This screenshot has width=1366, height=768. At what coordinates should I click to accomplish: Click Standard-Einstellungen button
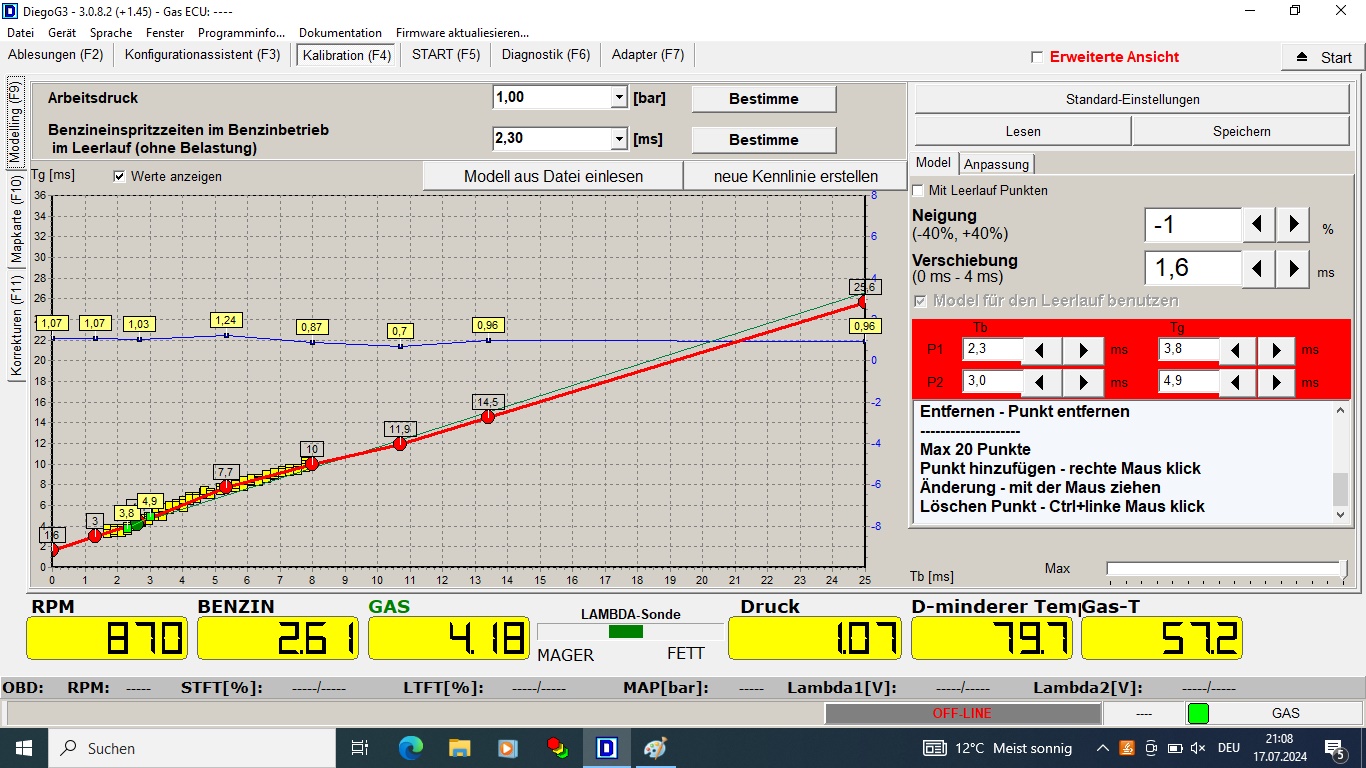point(1133,99)
